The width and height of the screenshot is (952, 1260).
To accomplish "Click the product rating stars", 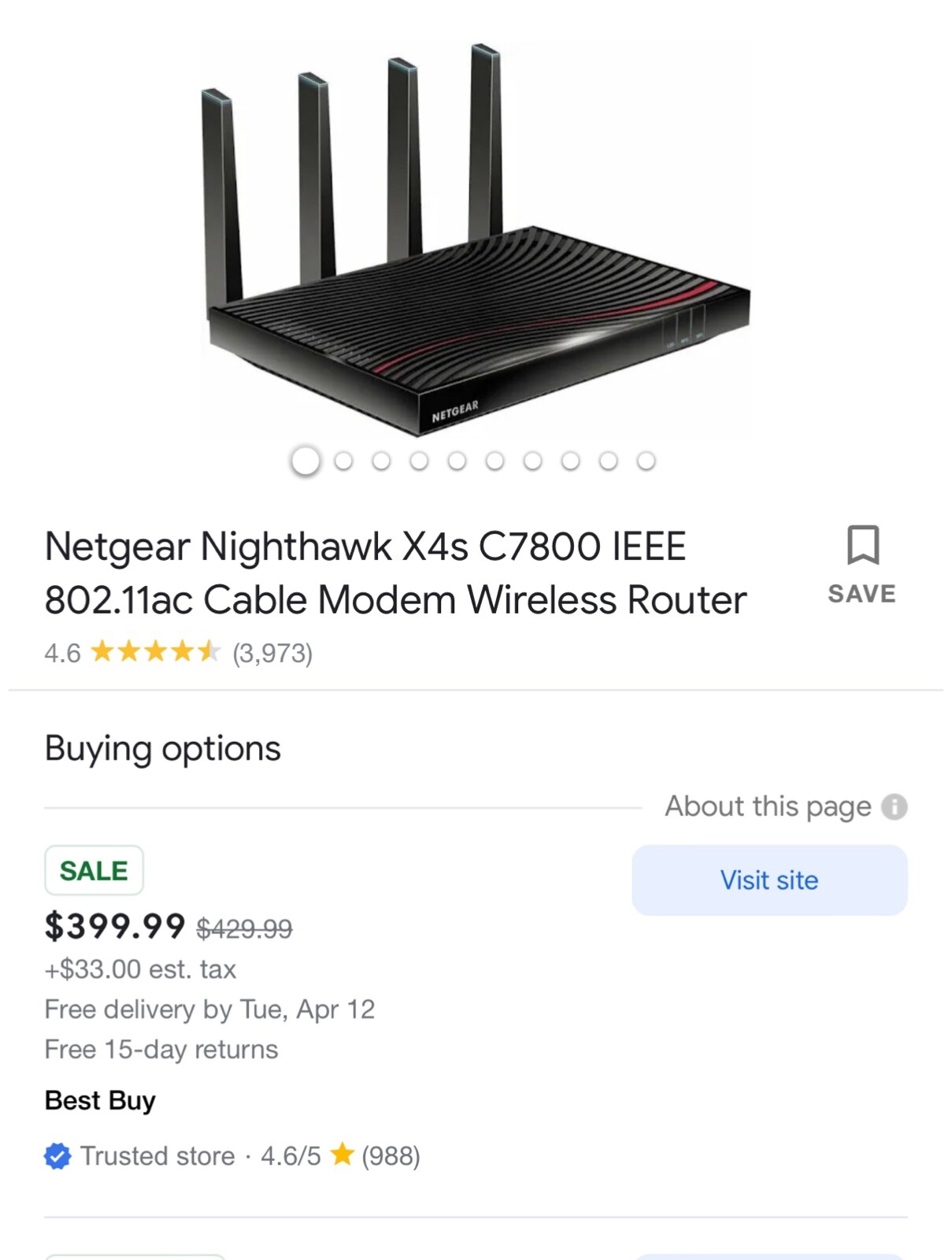I will 156,652.
